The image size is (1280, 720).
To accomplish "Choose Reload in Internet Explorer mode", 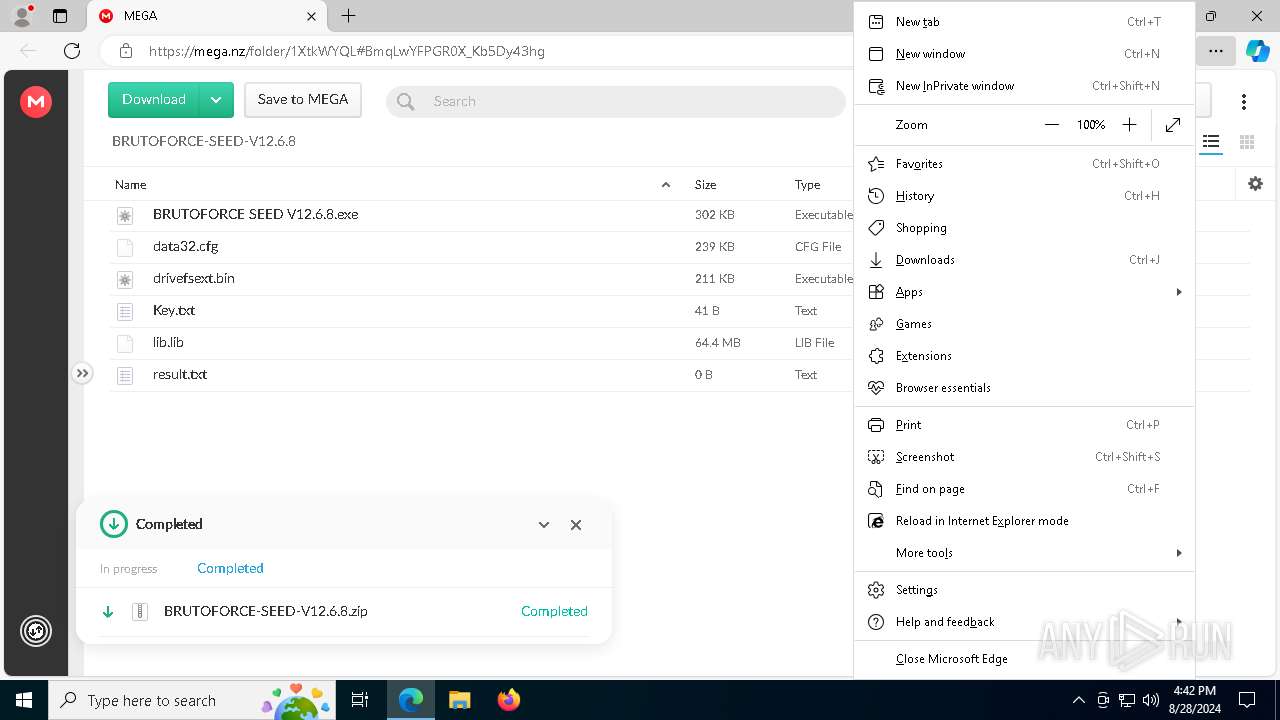I will pyautogui.click(x=1025, y=521).
